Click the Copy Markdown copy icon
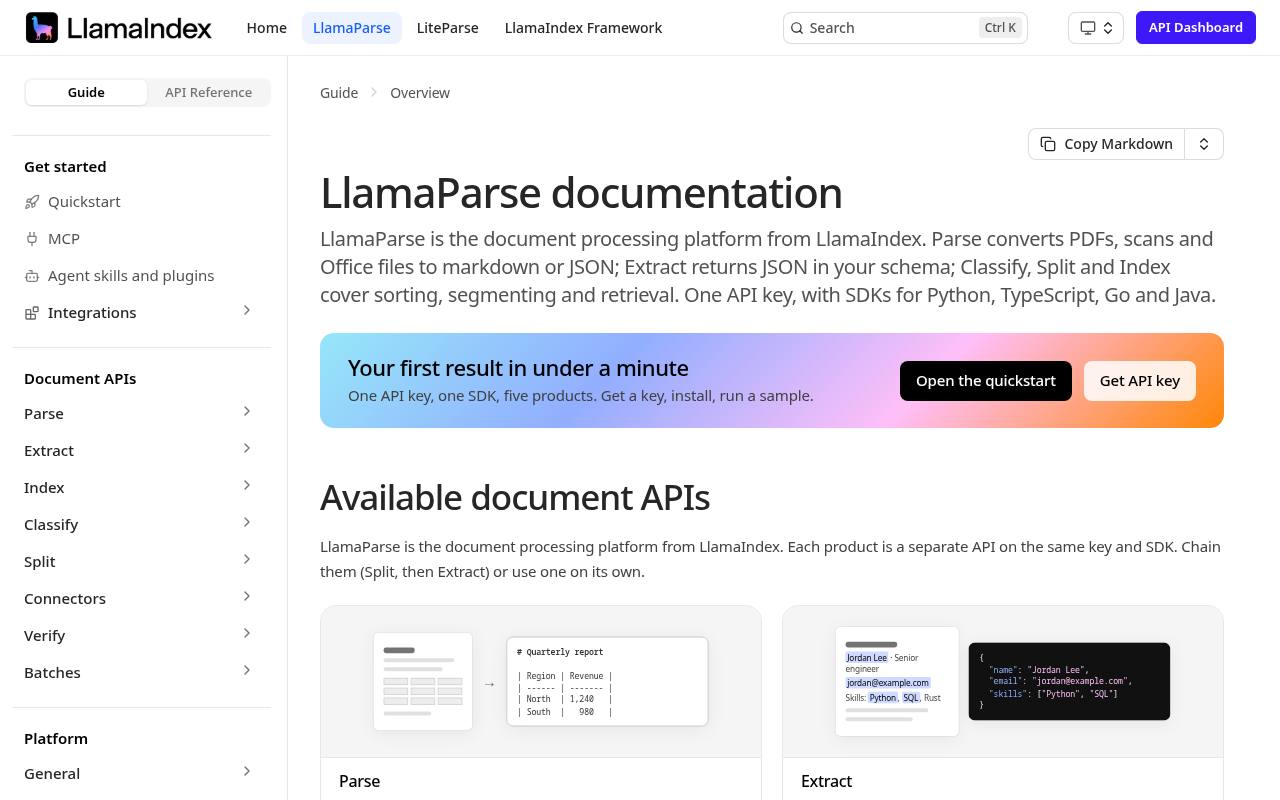The height and width of the screenshot is (800, 1280). 1048,144
